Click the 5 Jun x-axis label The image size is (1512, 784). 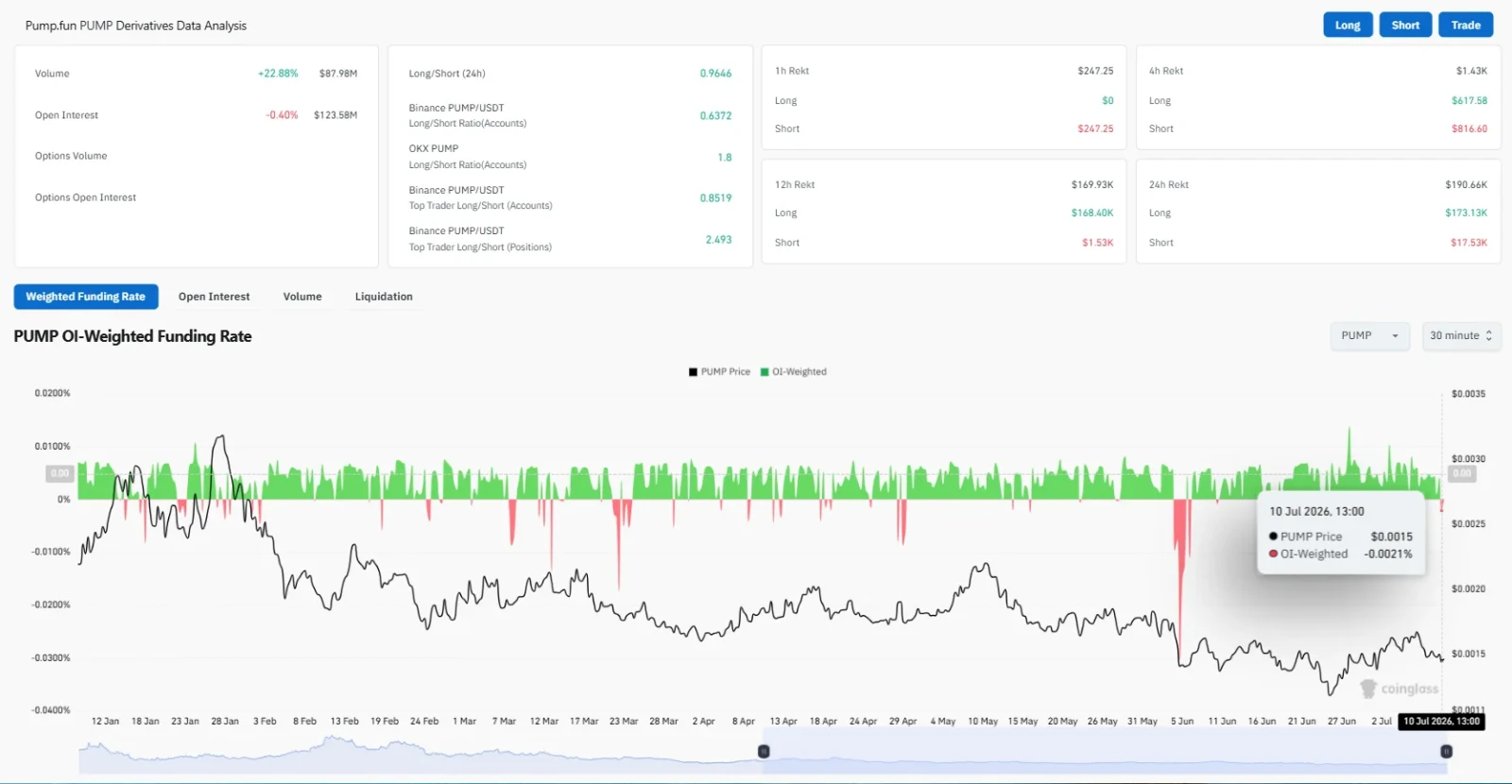point(1182,722)
